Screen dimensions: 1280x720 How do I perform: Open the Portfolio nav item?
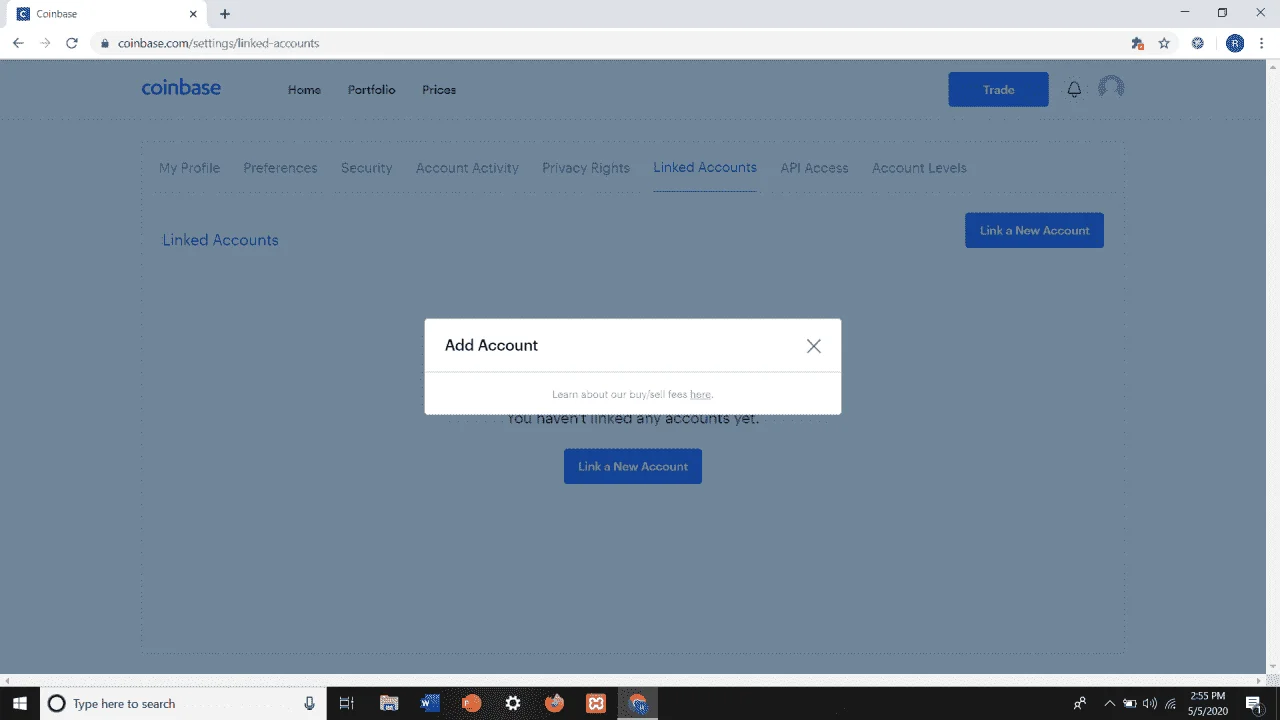tap(371, 90)
